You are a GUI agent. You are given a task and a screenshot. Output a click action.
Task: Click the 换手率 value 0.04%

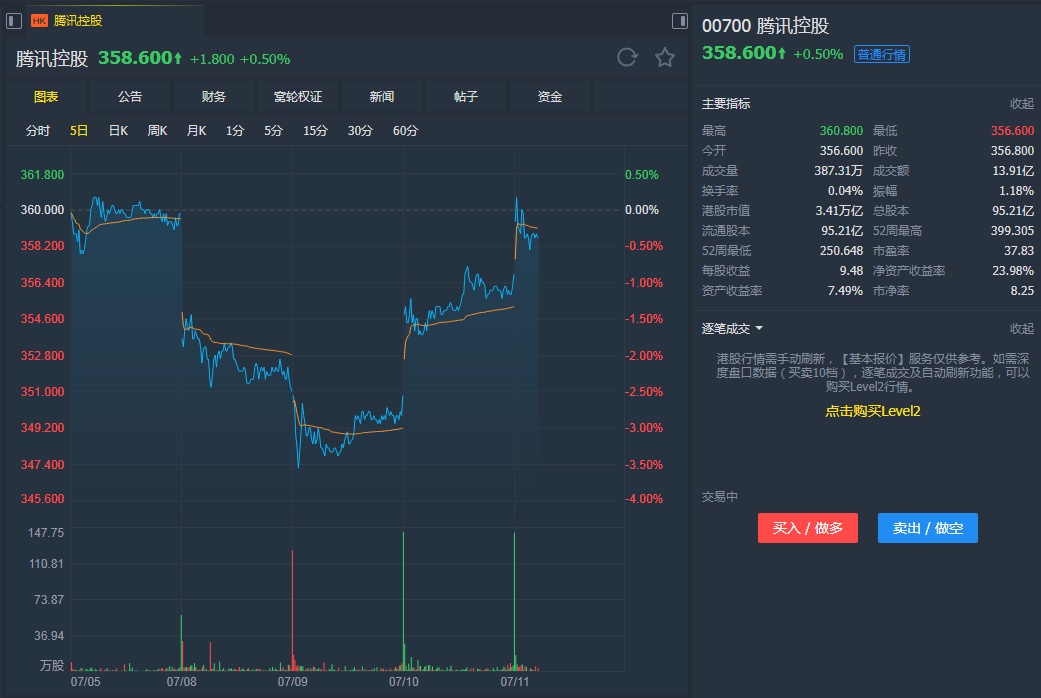click(x=845, y=191)
